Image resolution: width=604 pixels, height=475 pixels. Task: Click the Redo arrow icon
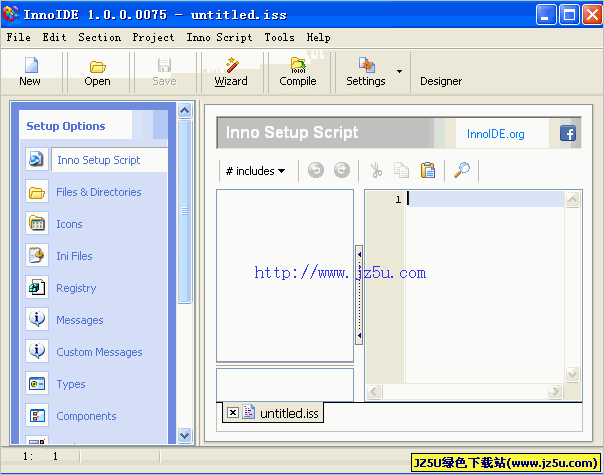pyautogui.click(x=342, y=170)
